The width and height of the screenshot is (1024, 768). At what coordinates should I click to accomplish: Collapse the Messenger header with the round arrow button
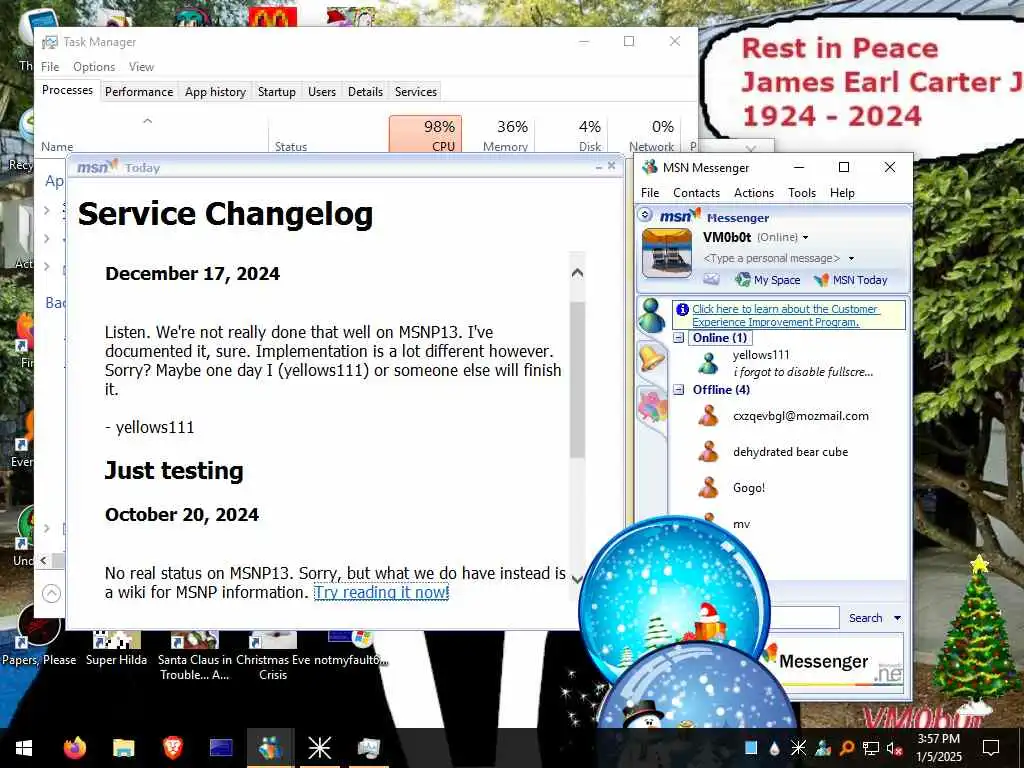(645, 214)
